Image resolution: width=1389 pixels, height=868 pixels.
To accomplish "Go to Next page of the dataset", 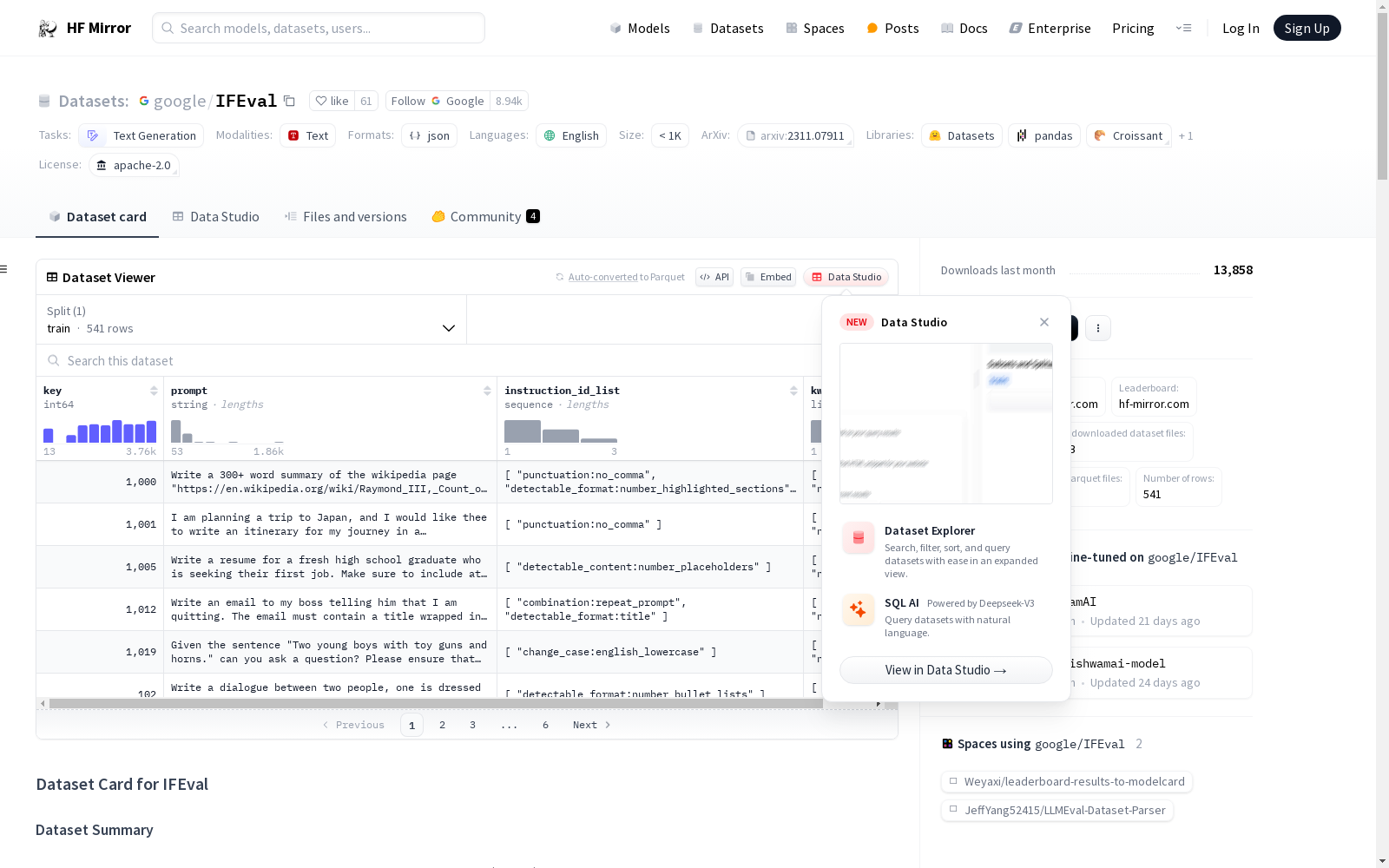I will click(x=591, y=725).
